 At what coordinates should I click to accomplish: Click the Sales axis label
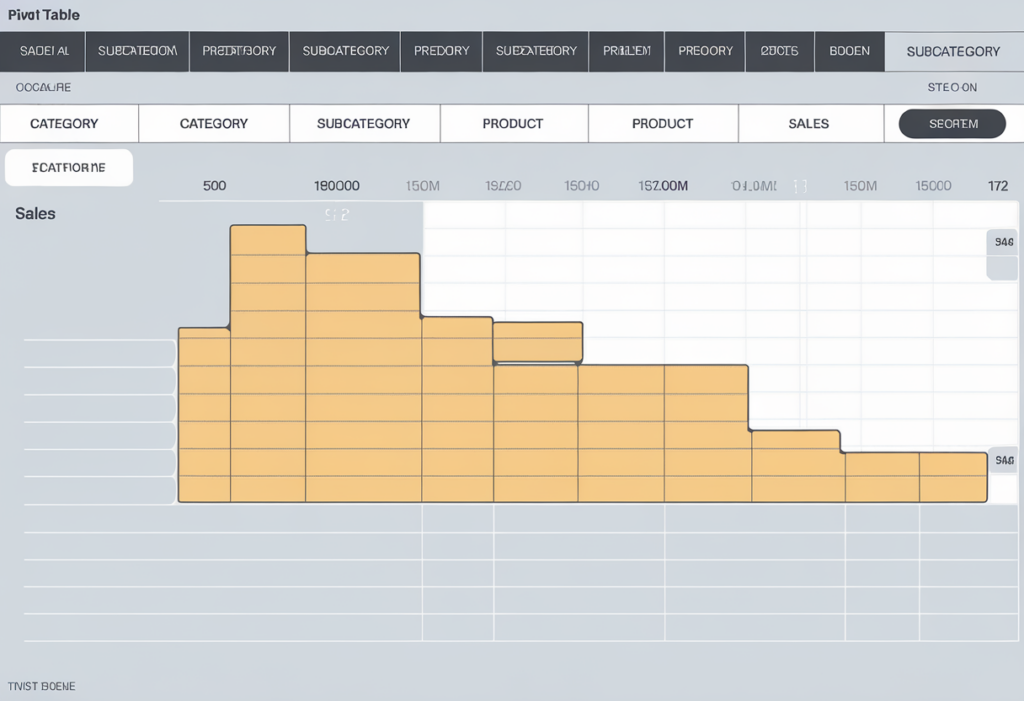pos(34,213)
